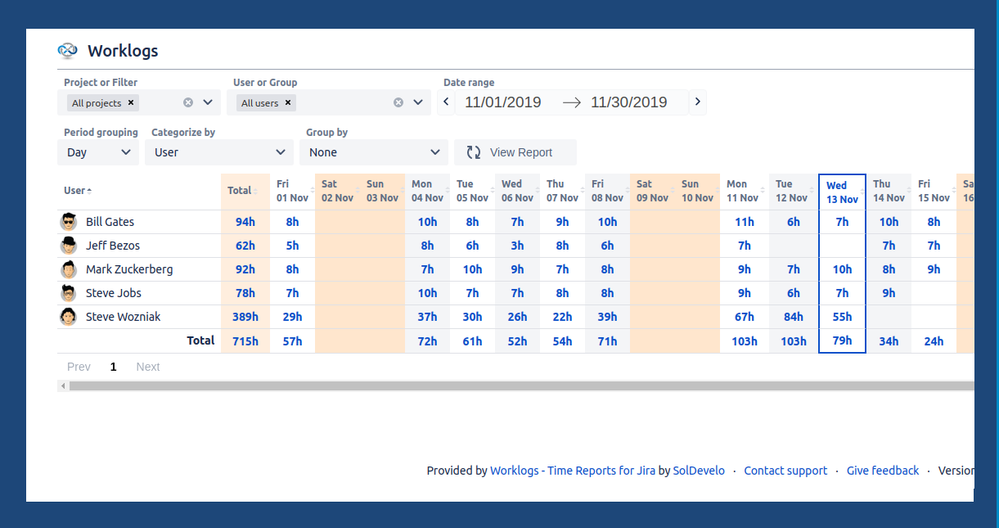Click the Mark Zuckerberg name

[129, 269]
